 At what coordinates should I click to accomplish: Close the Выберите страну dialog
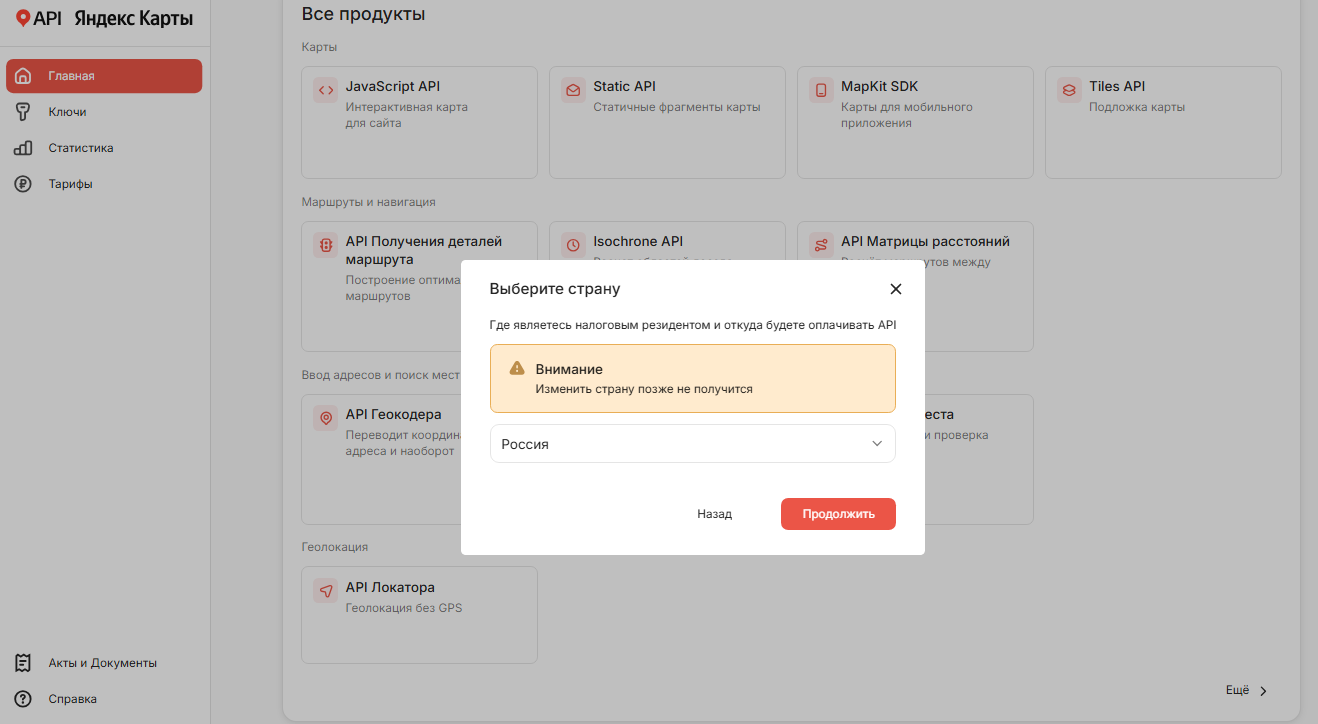click(x=896, y=289)
